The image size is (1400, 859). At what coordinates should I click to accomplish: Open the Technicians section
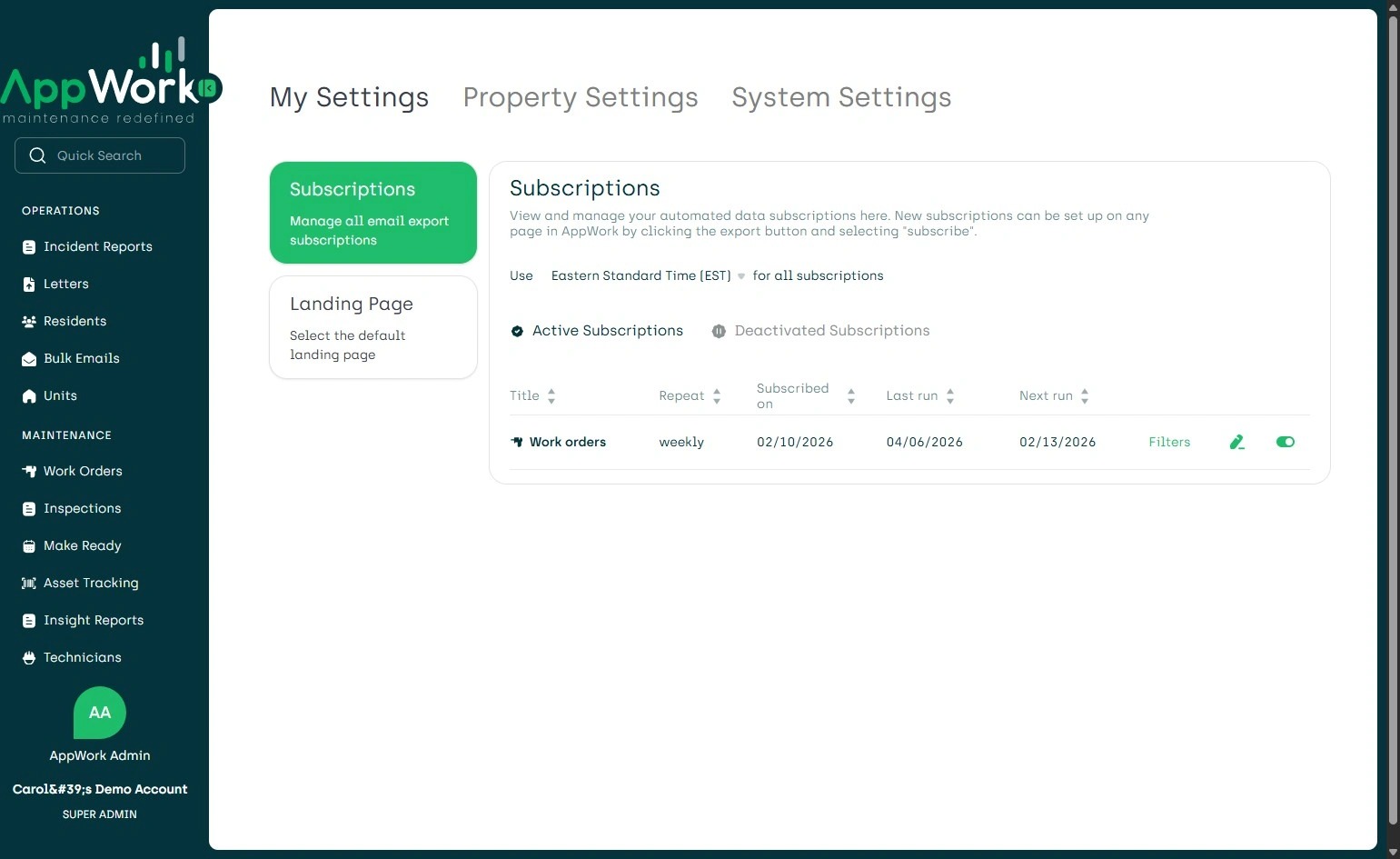point(72,657)
